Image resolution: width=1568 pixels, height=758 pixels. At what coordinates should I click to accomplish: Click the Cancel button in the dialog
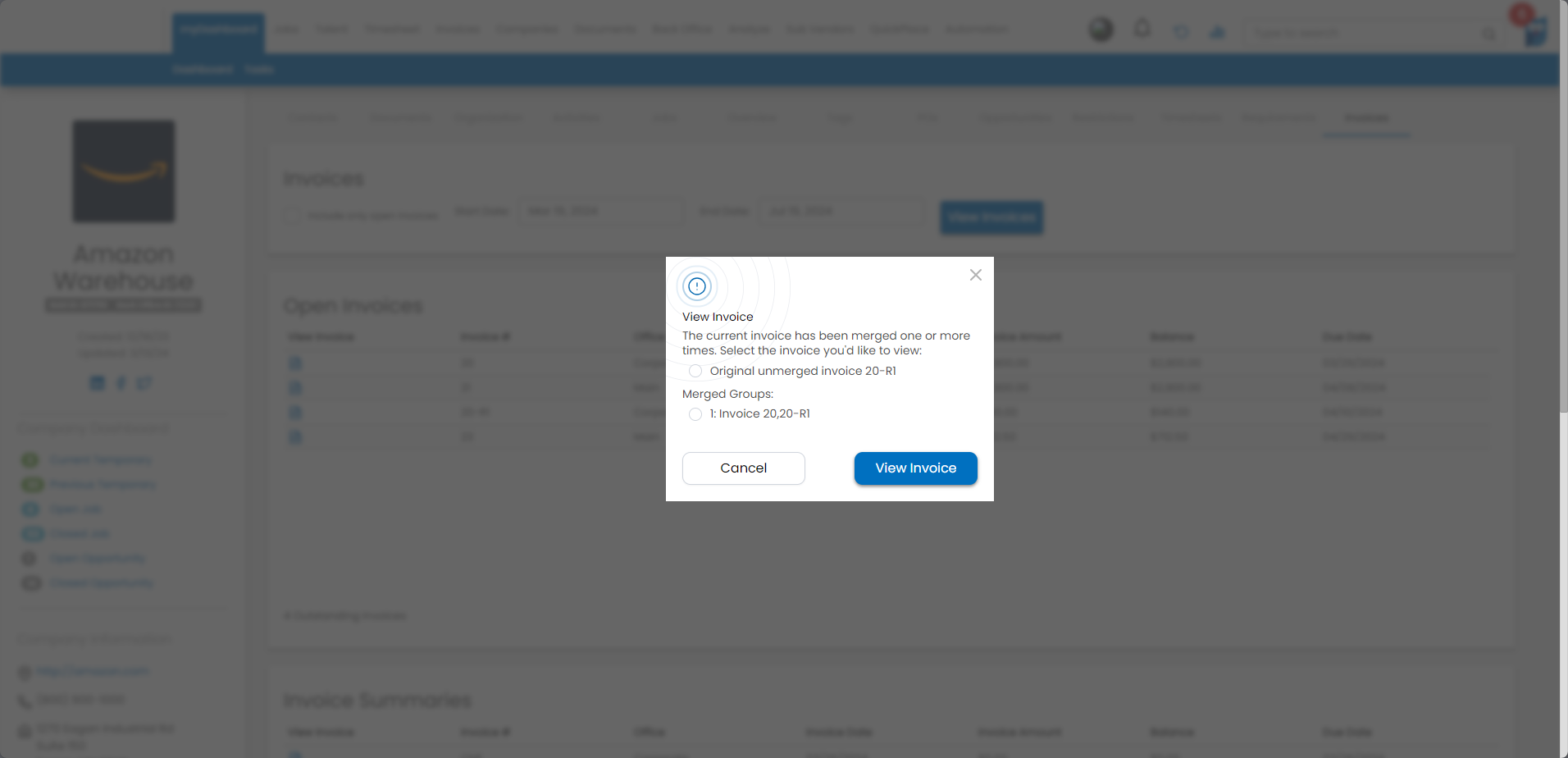click(x=743, y=468)
